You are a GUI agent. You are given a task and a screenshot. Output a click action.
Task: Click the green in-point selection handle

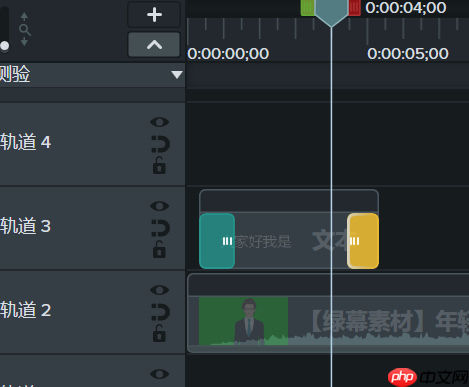(308, 7)
